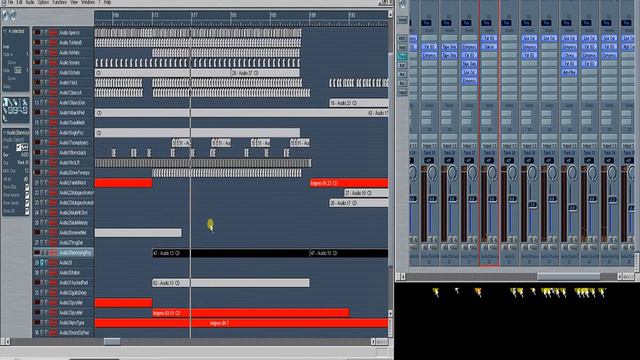Image resolution: width=640 pixels, height=360 pixels.
Task: Open input selector on Track 34 mixer channel
Action: pyautogui.click(x=609, y=146)
